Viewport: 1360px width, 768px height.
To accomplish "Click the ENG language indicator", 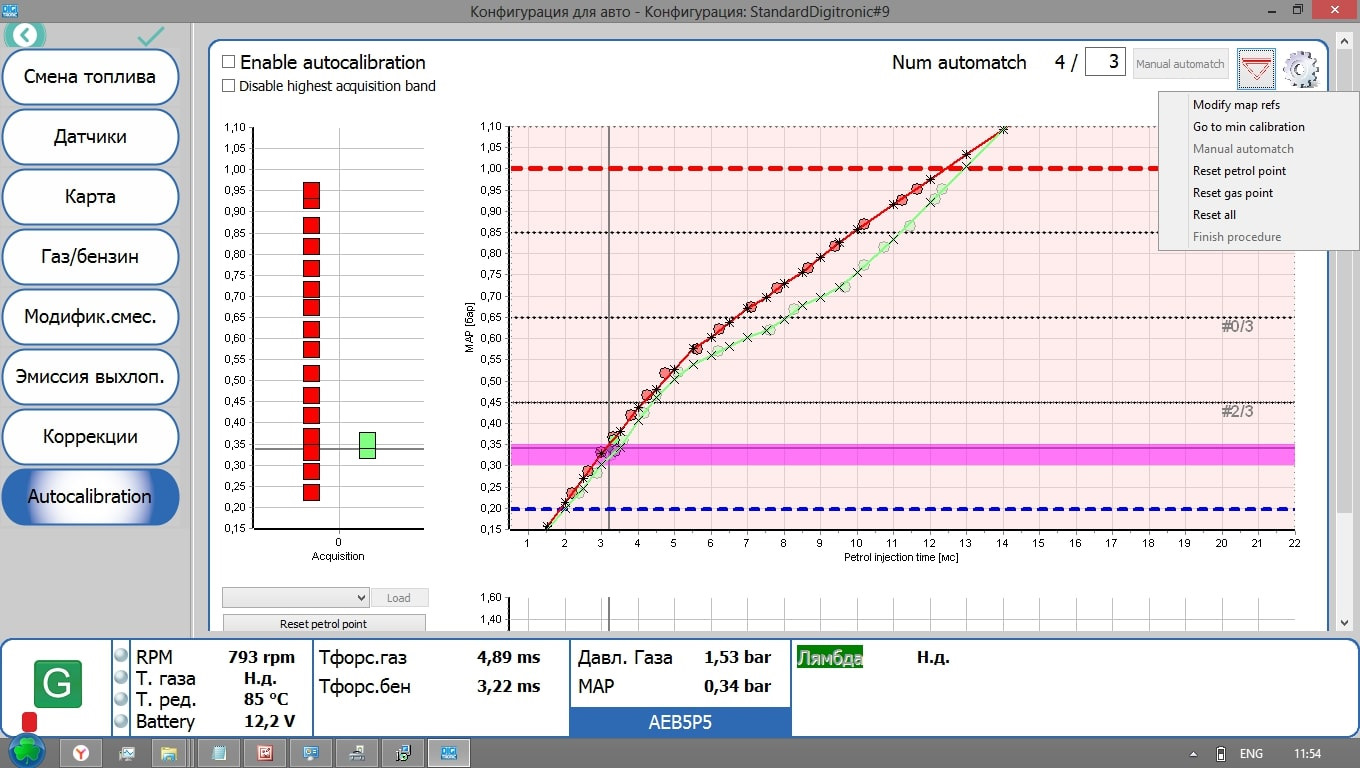I will [x=1251, y=754].
